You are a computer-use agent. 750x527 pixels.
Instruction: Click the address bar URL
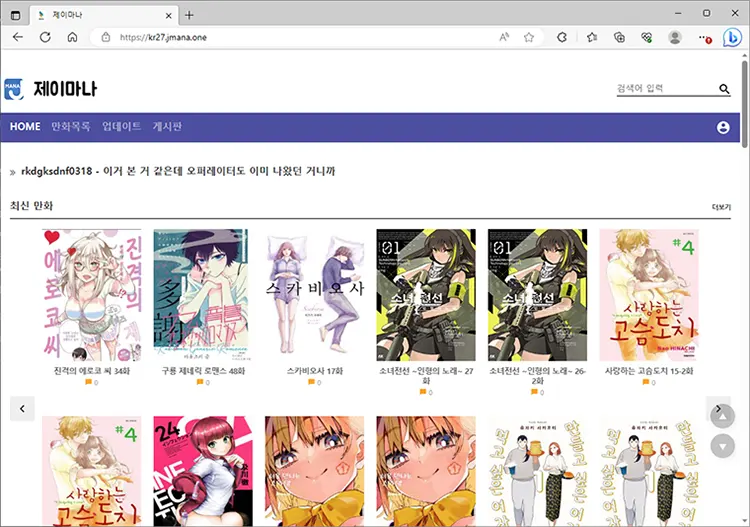(163, 37)
